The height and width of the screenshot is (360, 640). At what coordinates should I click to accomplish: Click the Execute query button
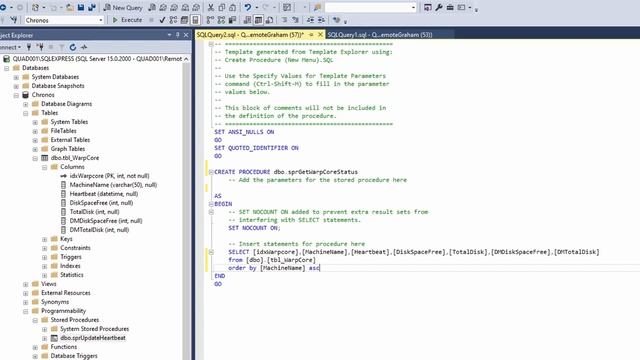click(127, 20)
